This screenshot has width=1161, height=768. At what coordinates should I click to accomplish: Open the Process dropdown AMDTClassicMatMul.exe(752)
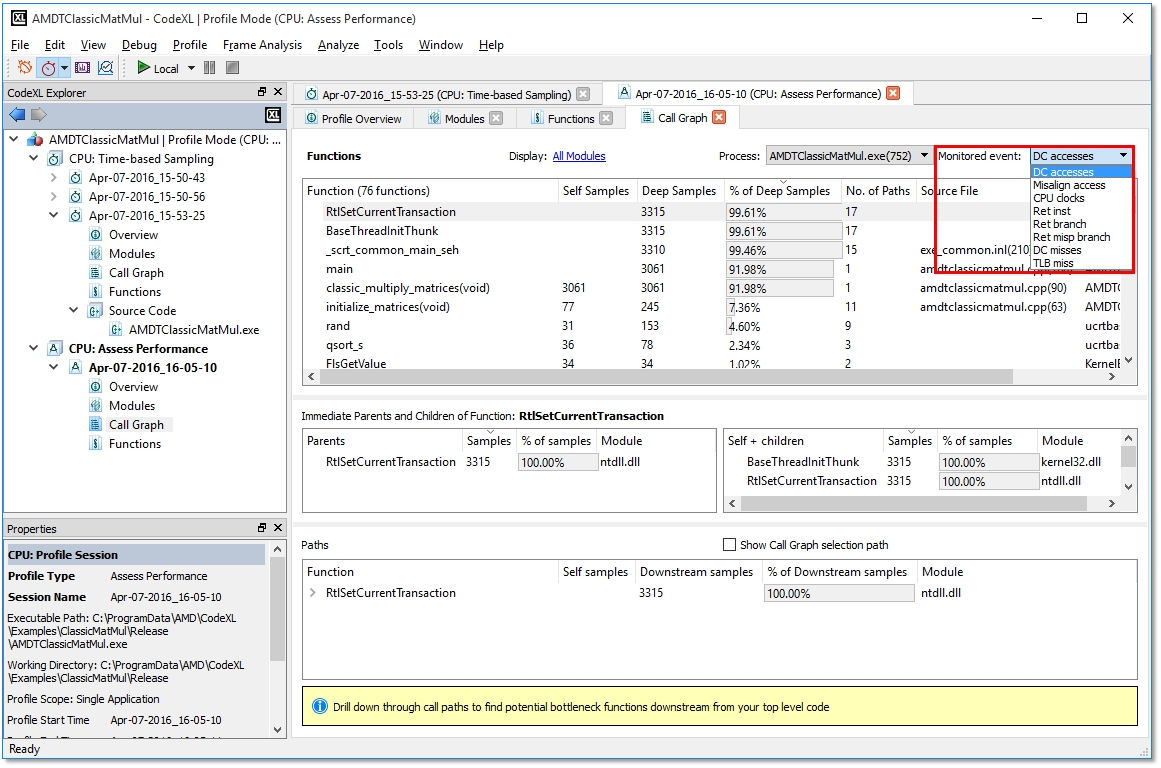[849, 156]
